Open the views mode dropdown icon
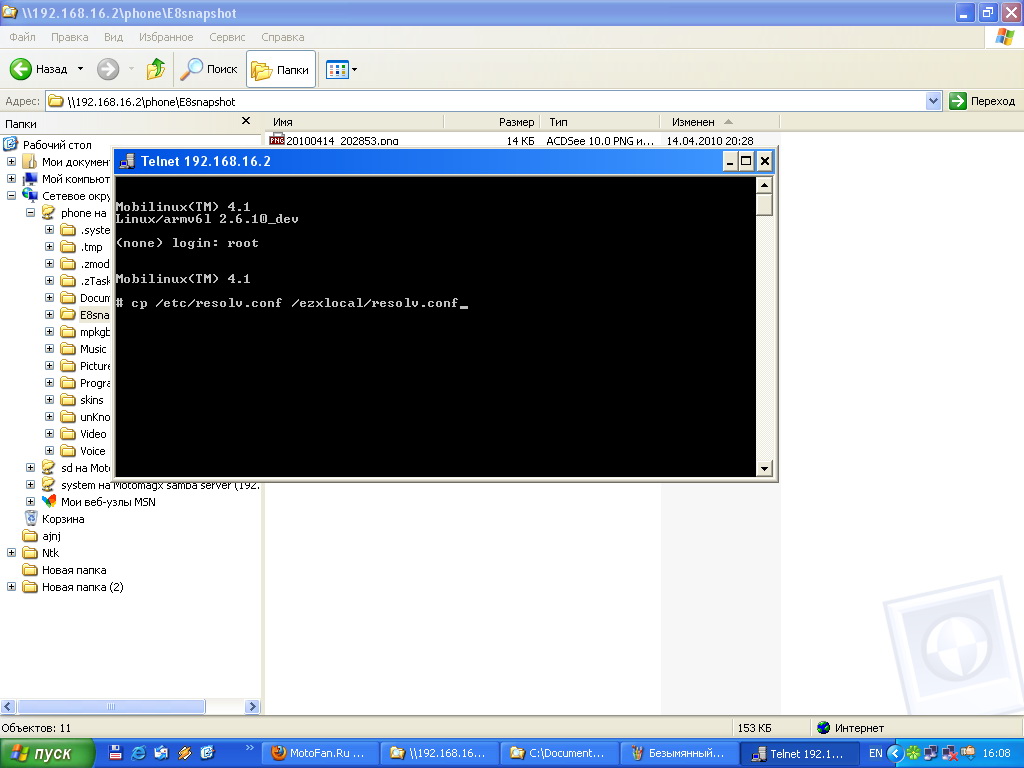The width and height of the screenshot is (1024, 768). 342,69
